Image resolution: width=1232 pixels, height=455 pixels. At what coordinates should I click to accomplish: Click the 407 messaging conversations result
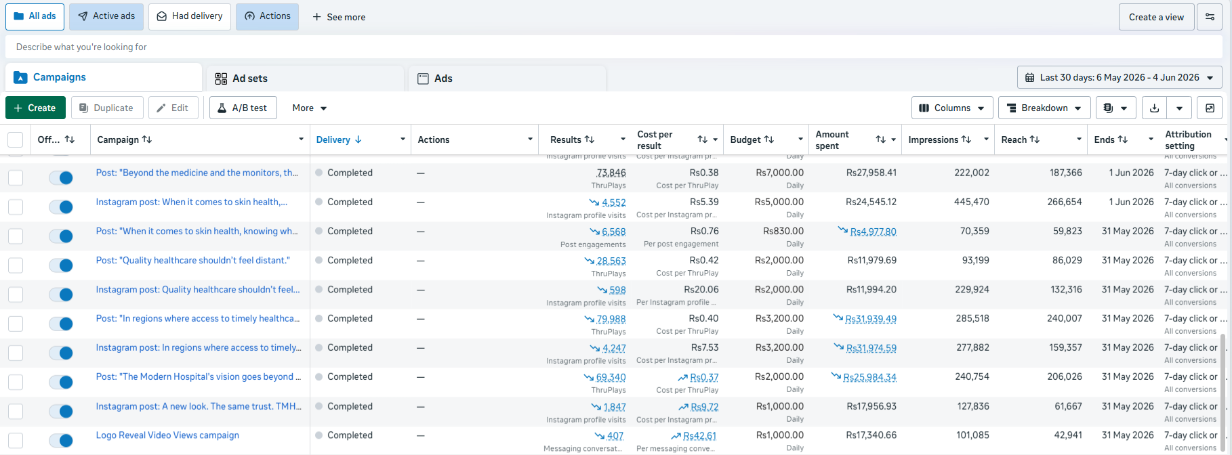click(616, 436)
